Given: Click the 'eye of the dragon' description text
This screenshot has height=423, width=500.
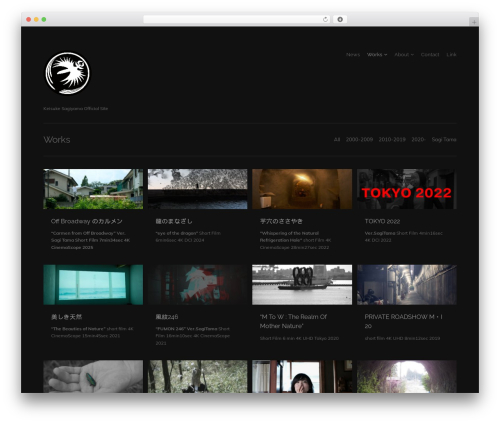Looking at the screenshot, I should click(188, 237).
